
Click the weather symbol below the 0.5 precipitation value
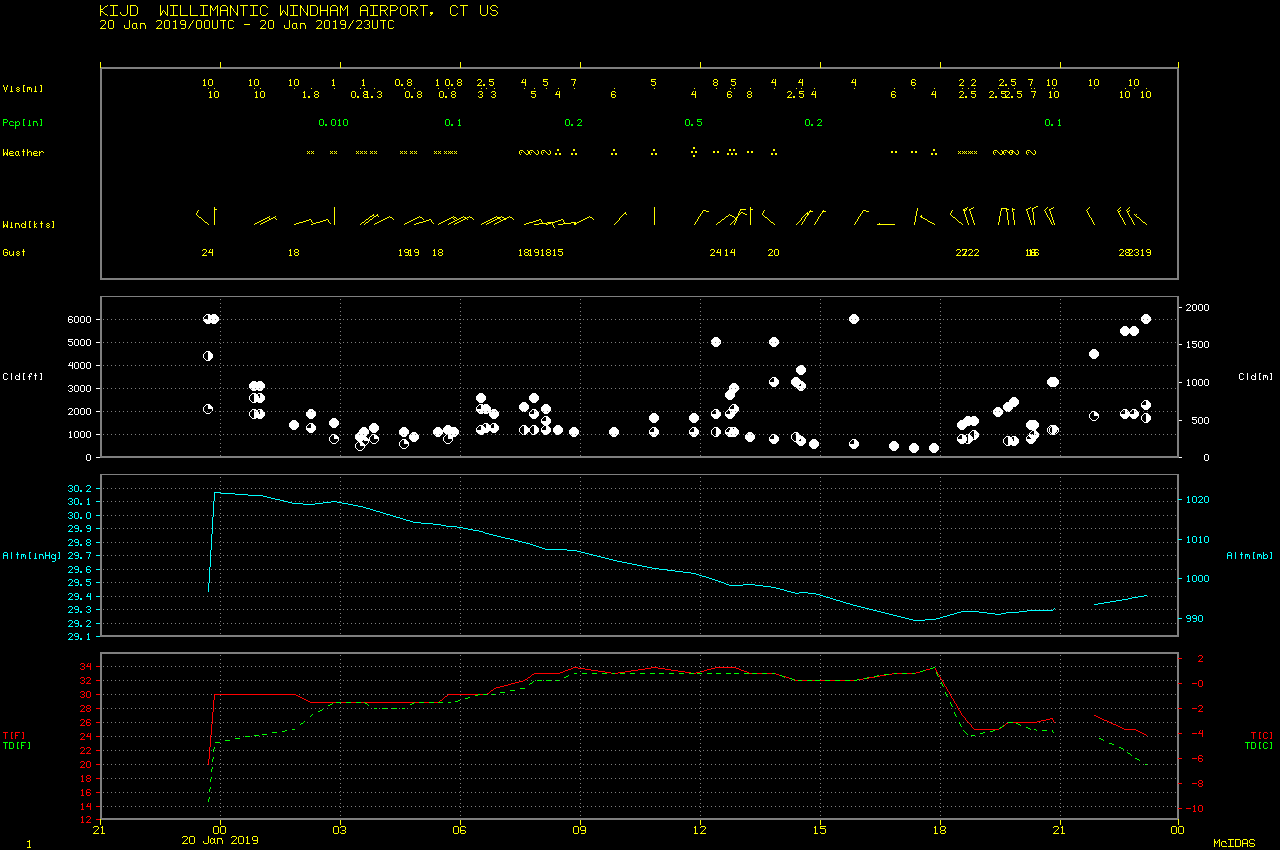tap(693, 152)
